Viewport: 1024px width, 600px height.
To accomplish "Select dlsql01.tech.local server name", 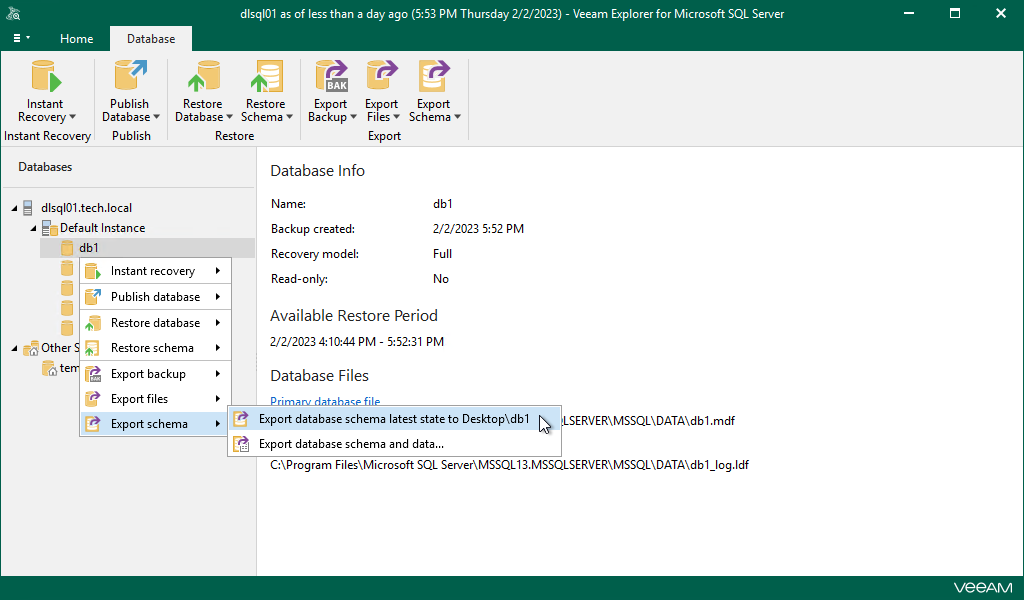I will 86,208.
